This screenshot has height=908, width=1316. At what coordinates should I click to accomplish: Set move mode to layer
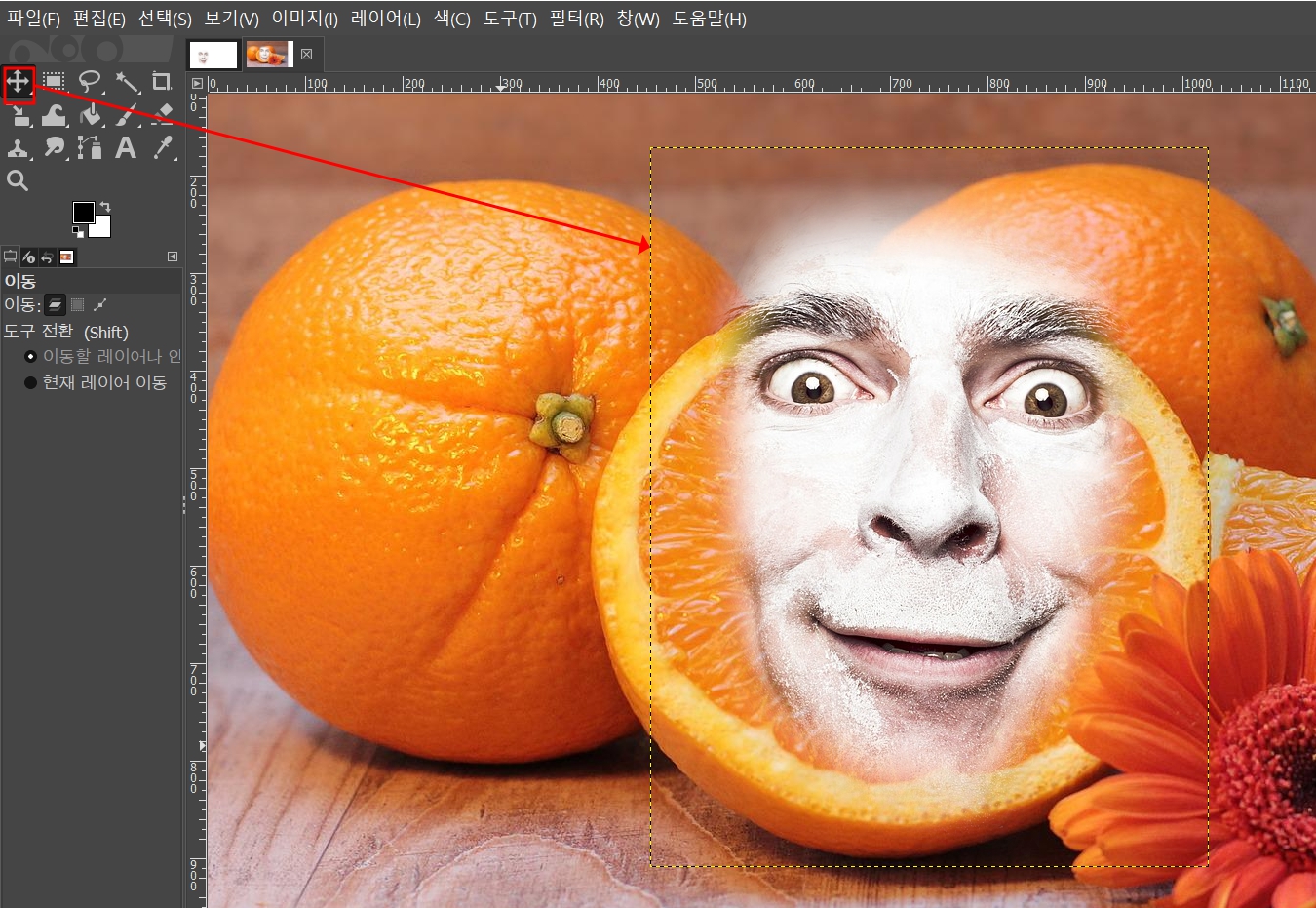click(56, 305)
